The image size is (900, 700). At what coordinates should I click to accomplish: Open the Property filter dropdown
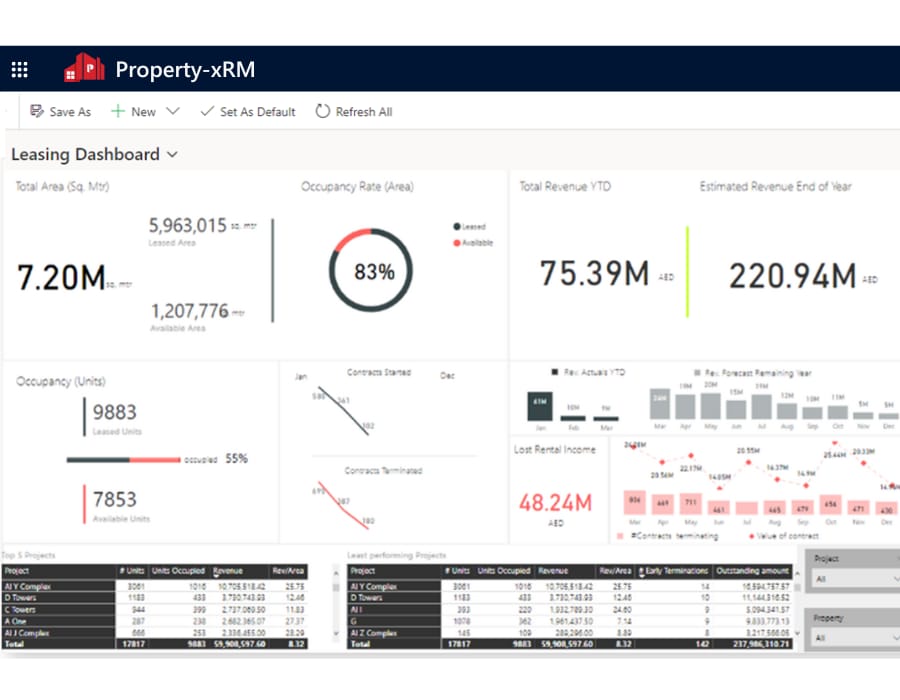850,637
